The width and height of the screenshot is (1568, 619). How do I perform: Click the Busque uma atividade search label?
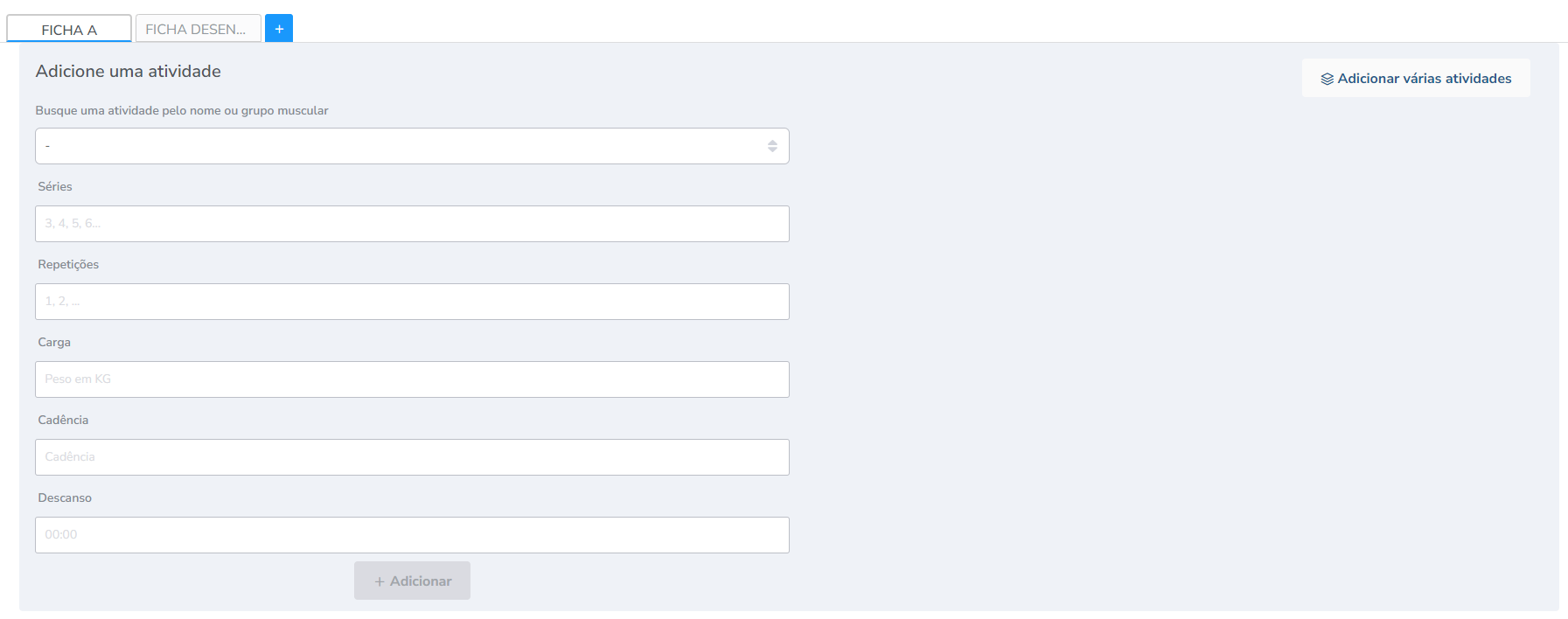[x=182, y=111]
